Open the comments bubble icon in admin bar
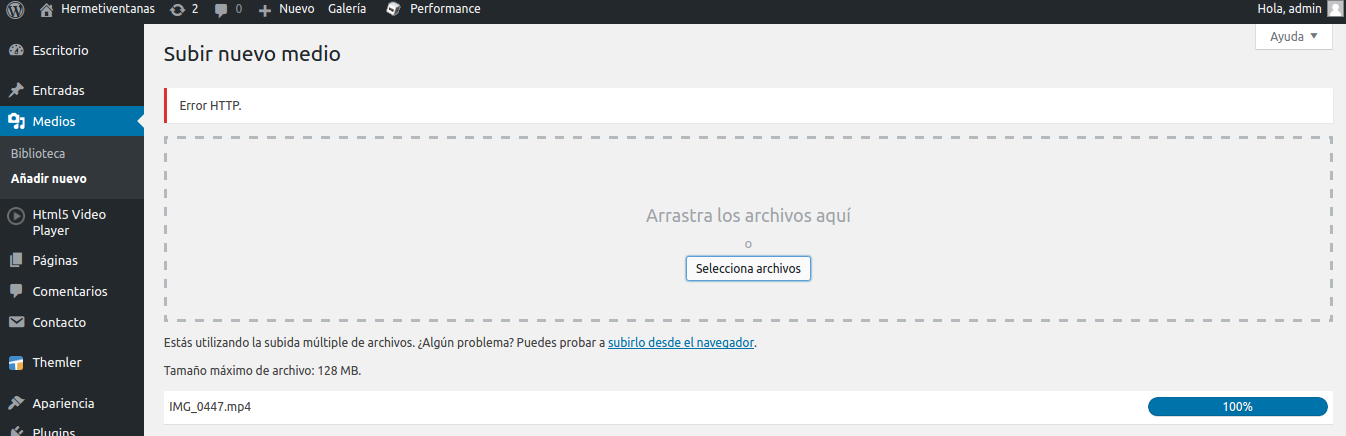Viewport: 1346px width, 436px height. (221, 9)
